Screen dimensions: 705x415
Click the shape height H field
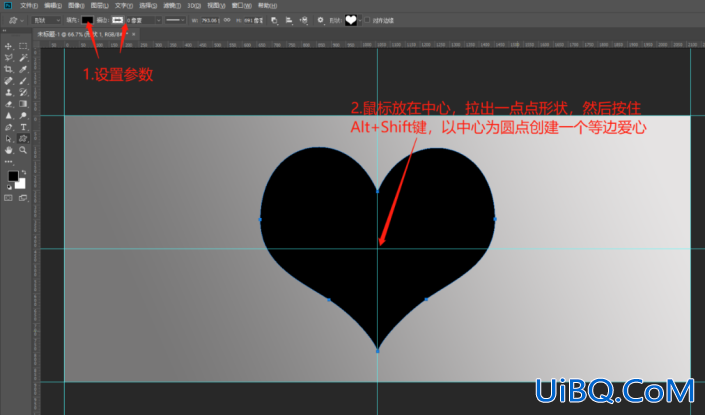click(254, 20)
